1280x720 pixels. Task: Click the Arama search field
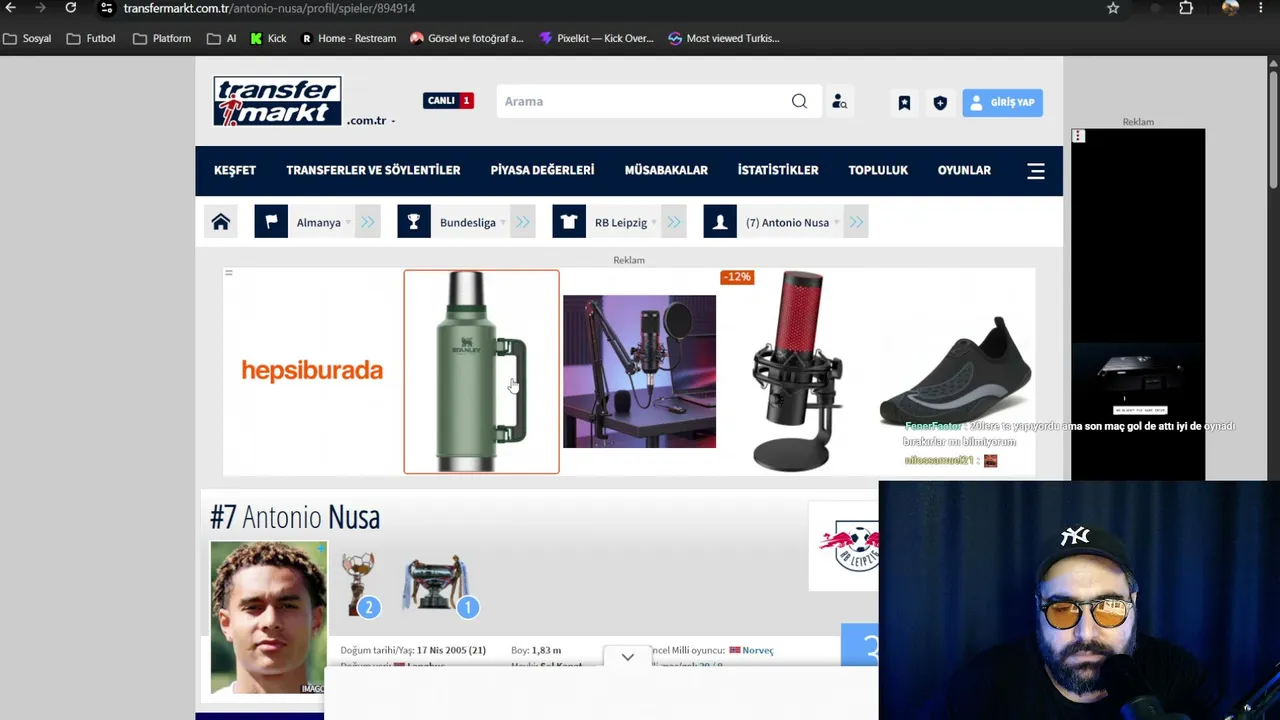click(x=642, y=101)
